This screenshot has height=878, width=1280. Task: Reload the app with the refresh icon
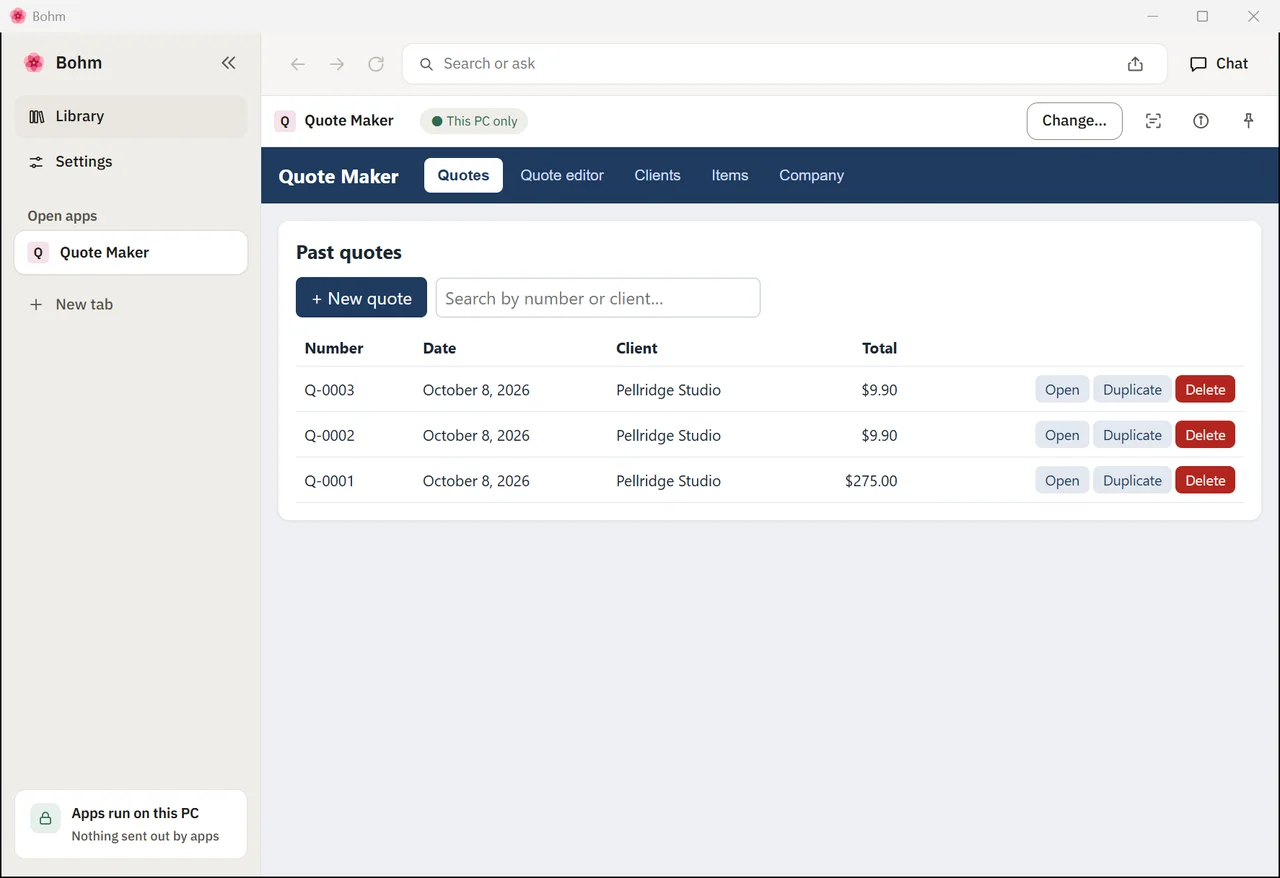pyautogui.click(x=376, y=64)
